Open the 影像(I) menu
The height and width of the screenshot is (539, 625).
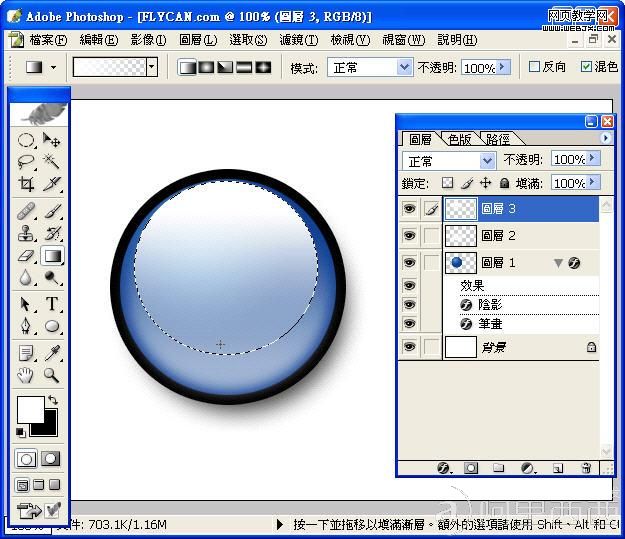pyautogui.click(x=148, y=40)
